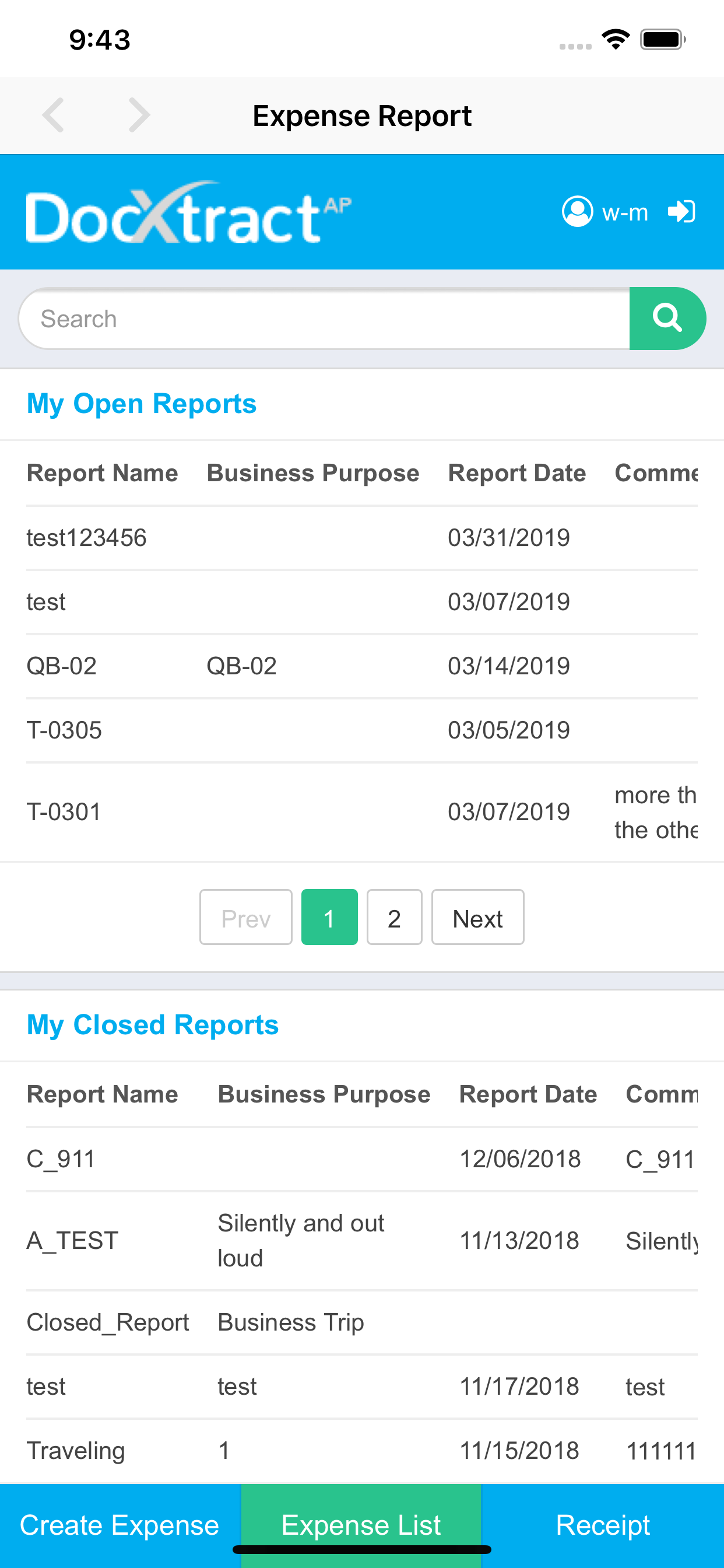The height and width of the screenshot is (1568, 724).
Task: Go to page 2 of open reports
Action: pos(394,918)
